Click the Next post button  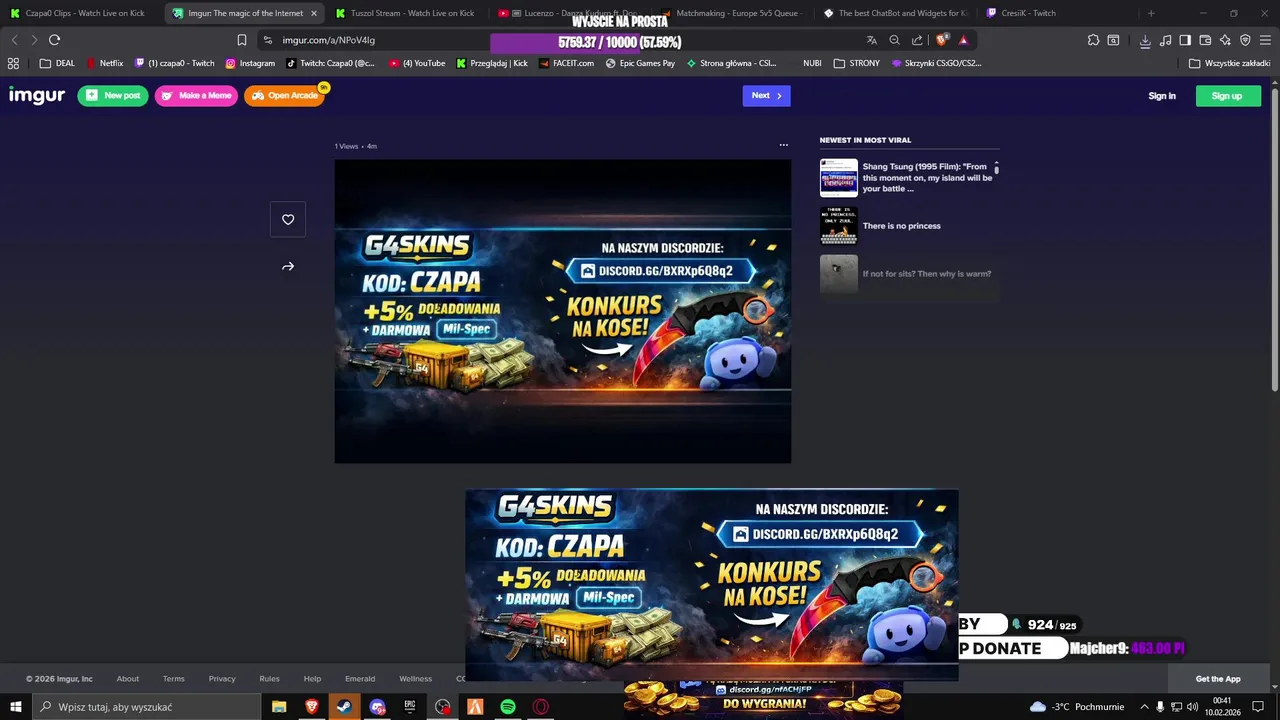tap(766, 95)
